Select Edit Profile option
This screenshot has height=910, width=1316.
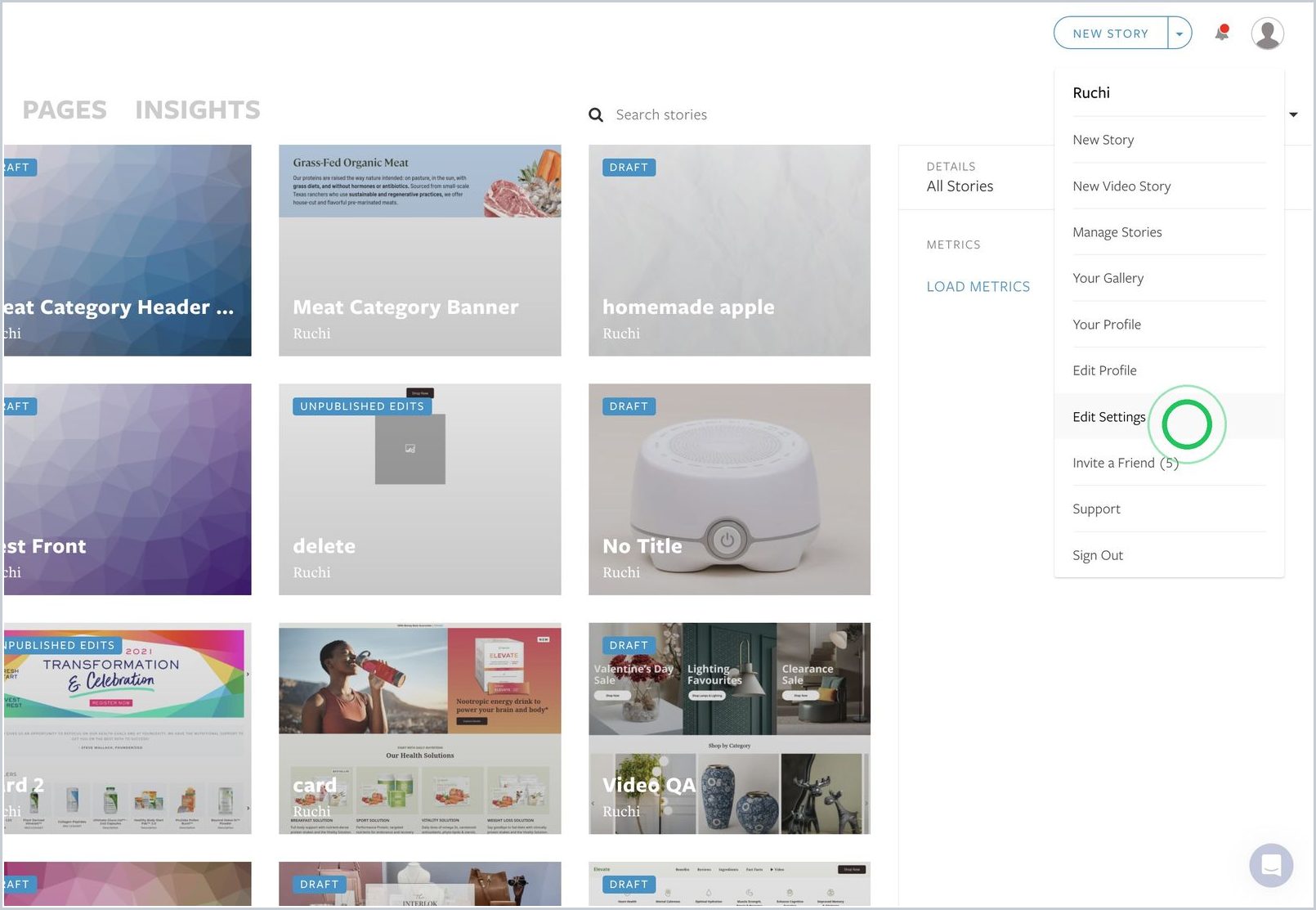1169,370
